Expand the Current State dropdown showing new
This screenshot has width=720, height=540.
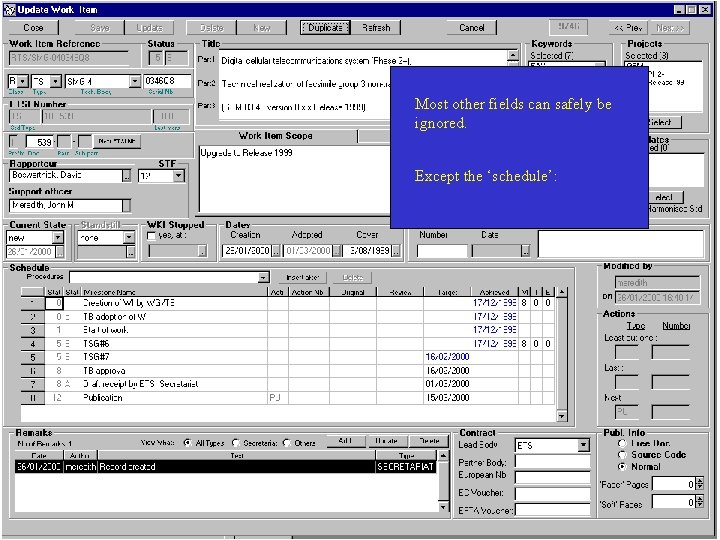pos(58,237)
